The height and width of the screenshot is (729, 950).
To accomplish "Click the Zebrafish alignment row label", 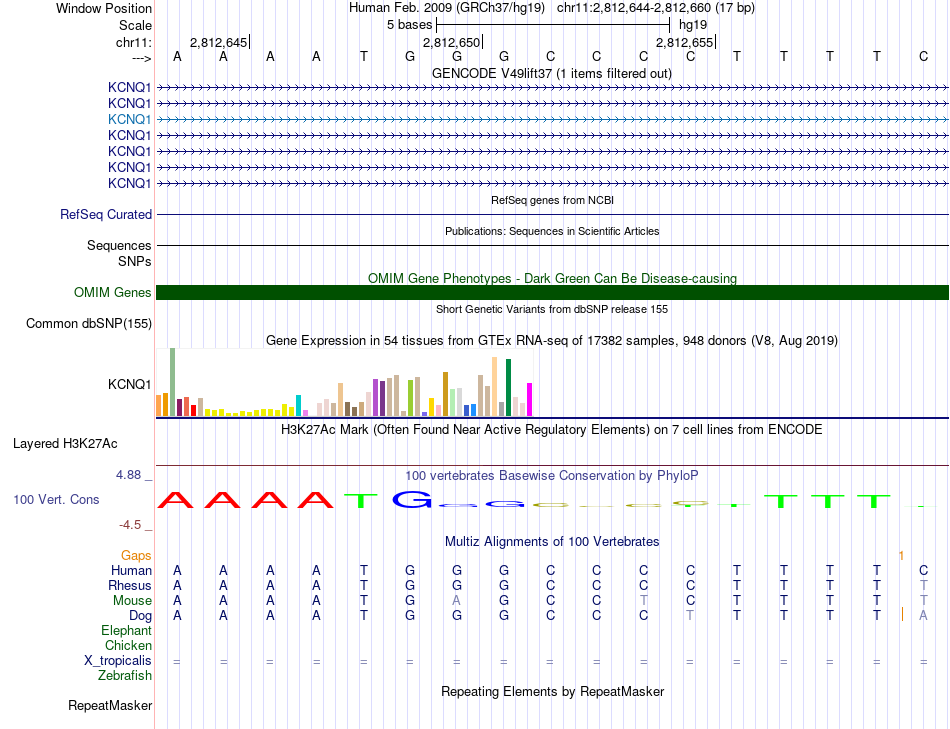I will pyautogui.click(x=125, y=675).
